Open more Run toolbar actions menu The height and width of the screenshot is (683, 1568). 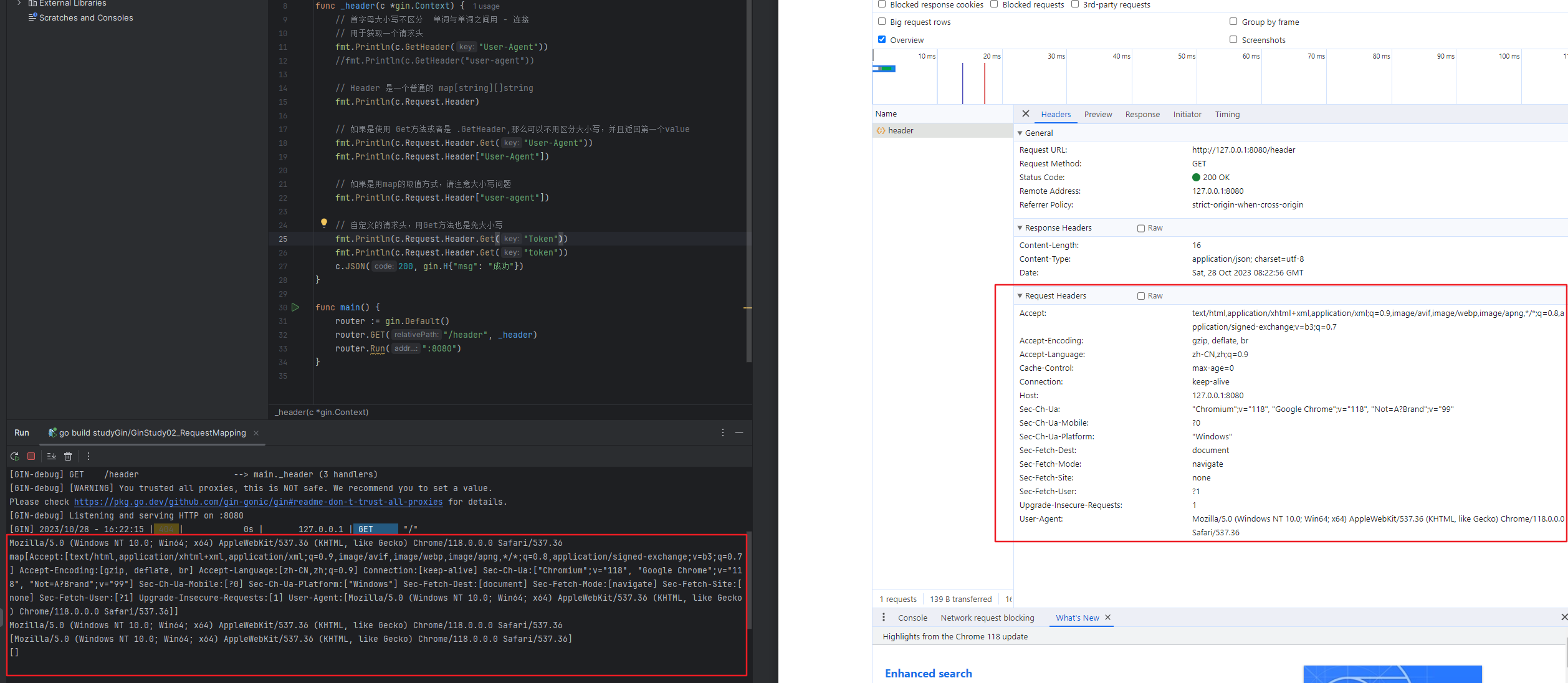pos(88,456)
